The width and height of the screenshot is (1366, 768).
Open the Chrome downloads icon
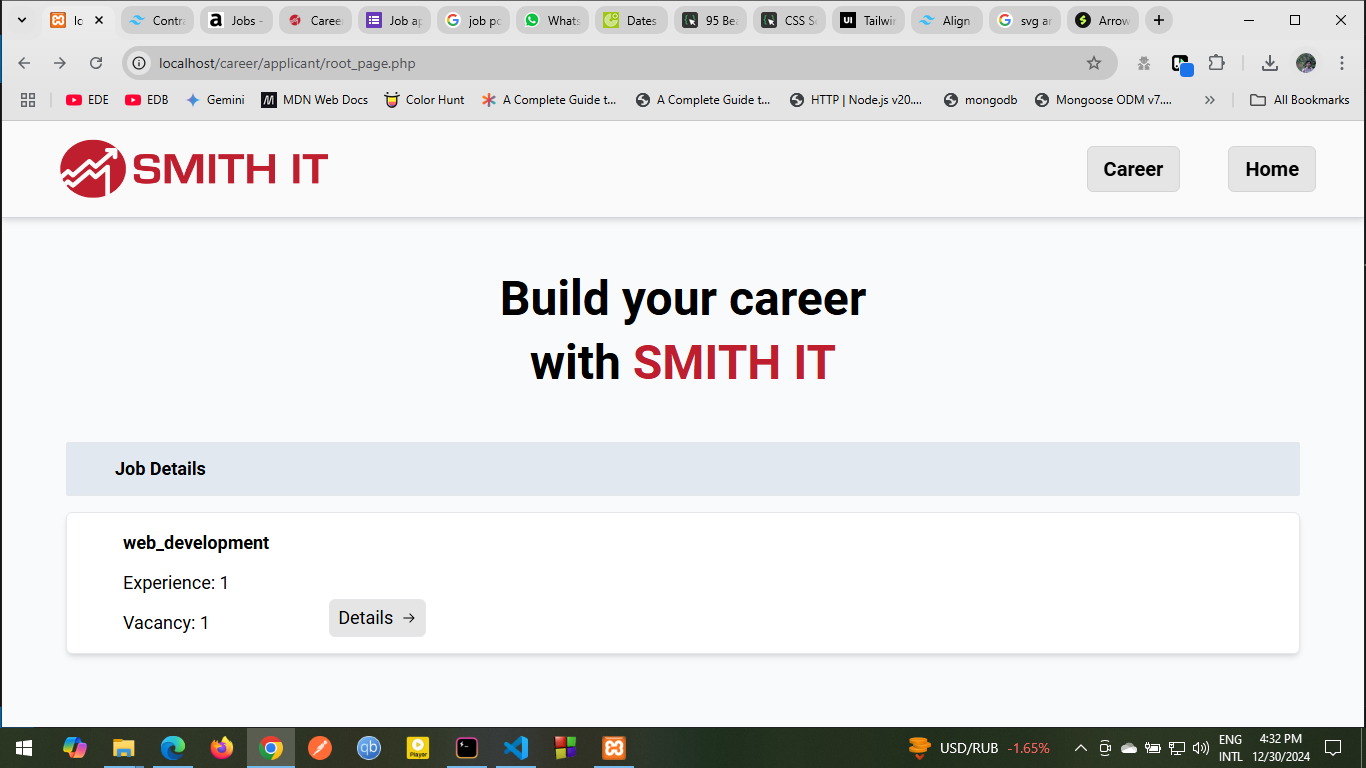point(1269,63)
